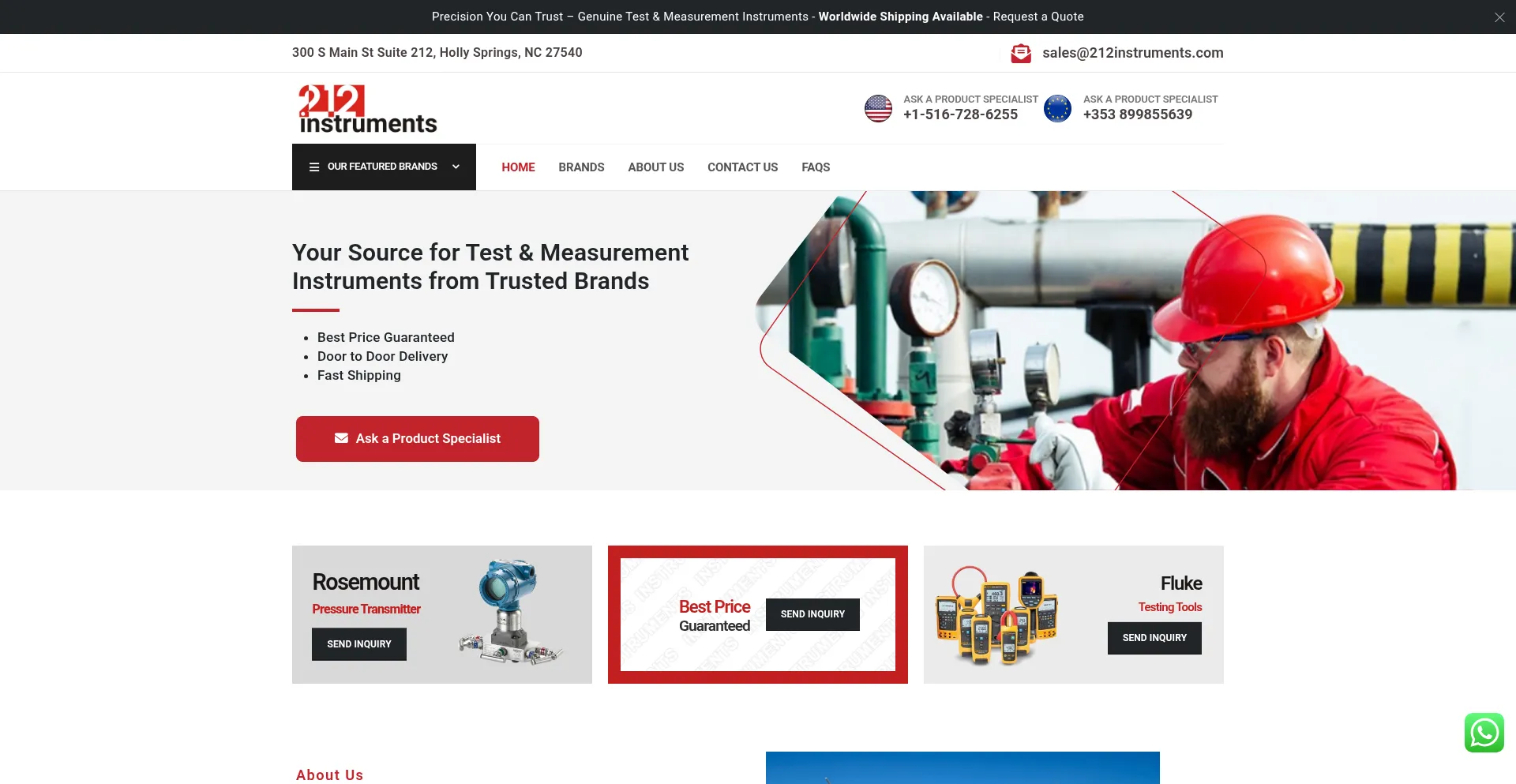Viewport: 1516px width, 784px height.
Task: Send inquiry in Best Price Guaranteed card
Action: pyautogui.click(x=812, y=614)
